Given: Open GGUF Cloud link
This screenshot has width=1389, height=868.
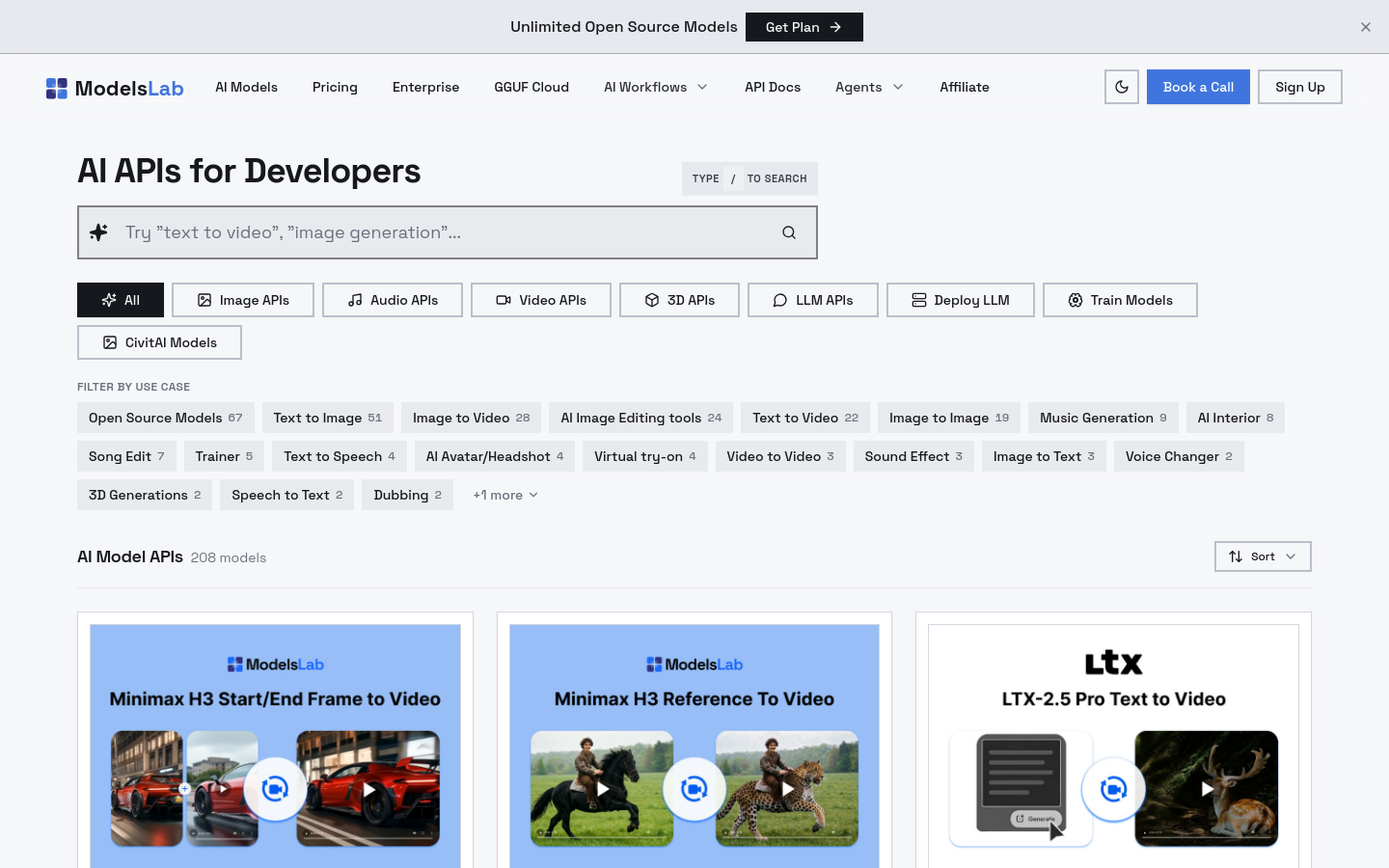Looking at the screenshot, I should [x=531, y=87].
